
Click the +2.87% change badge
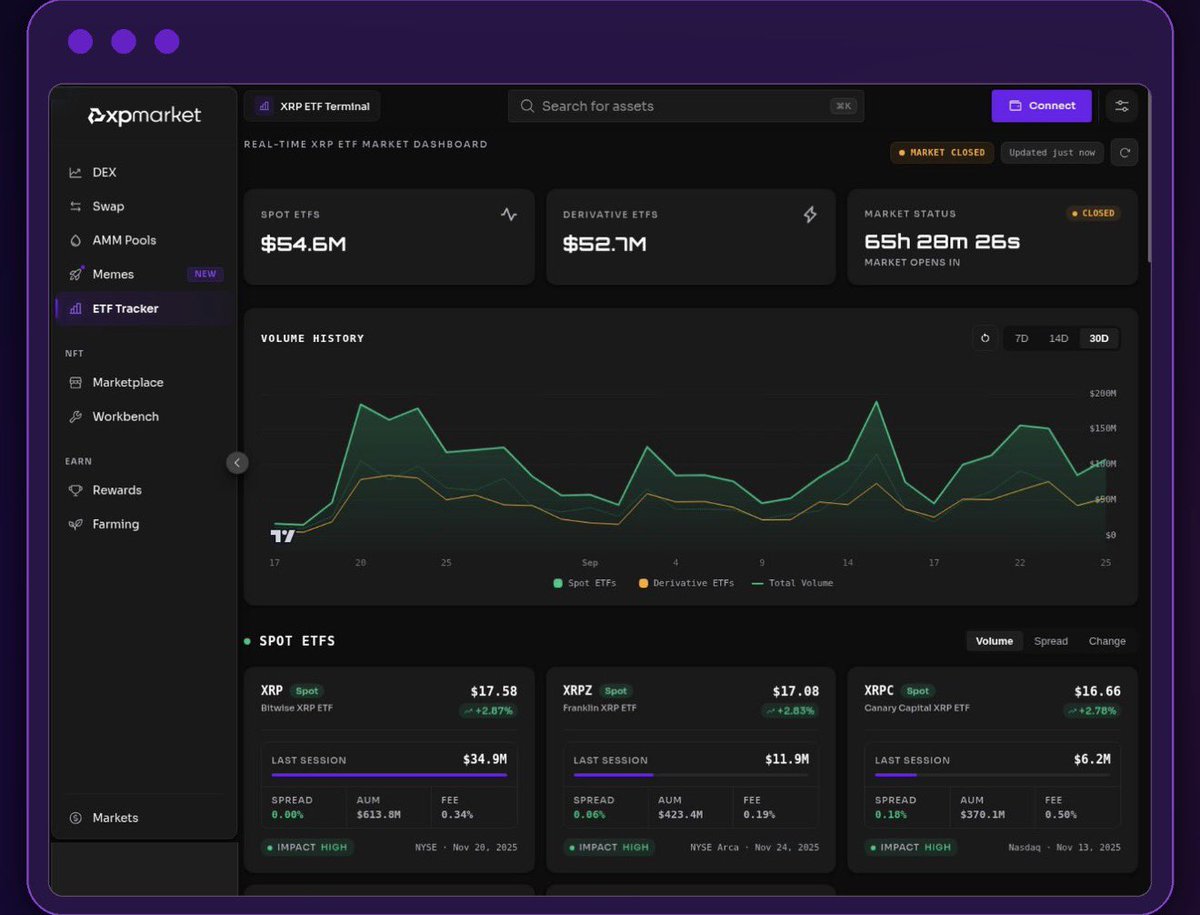pos(489,711)
